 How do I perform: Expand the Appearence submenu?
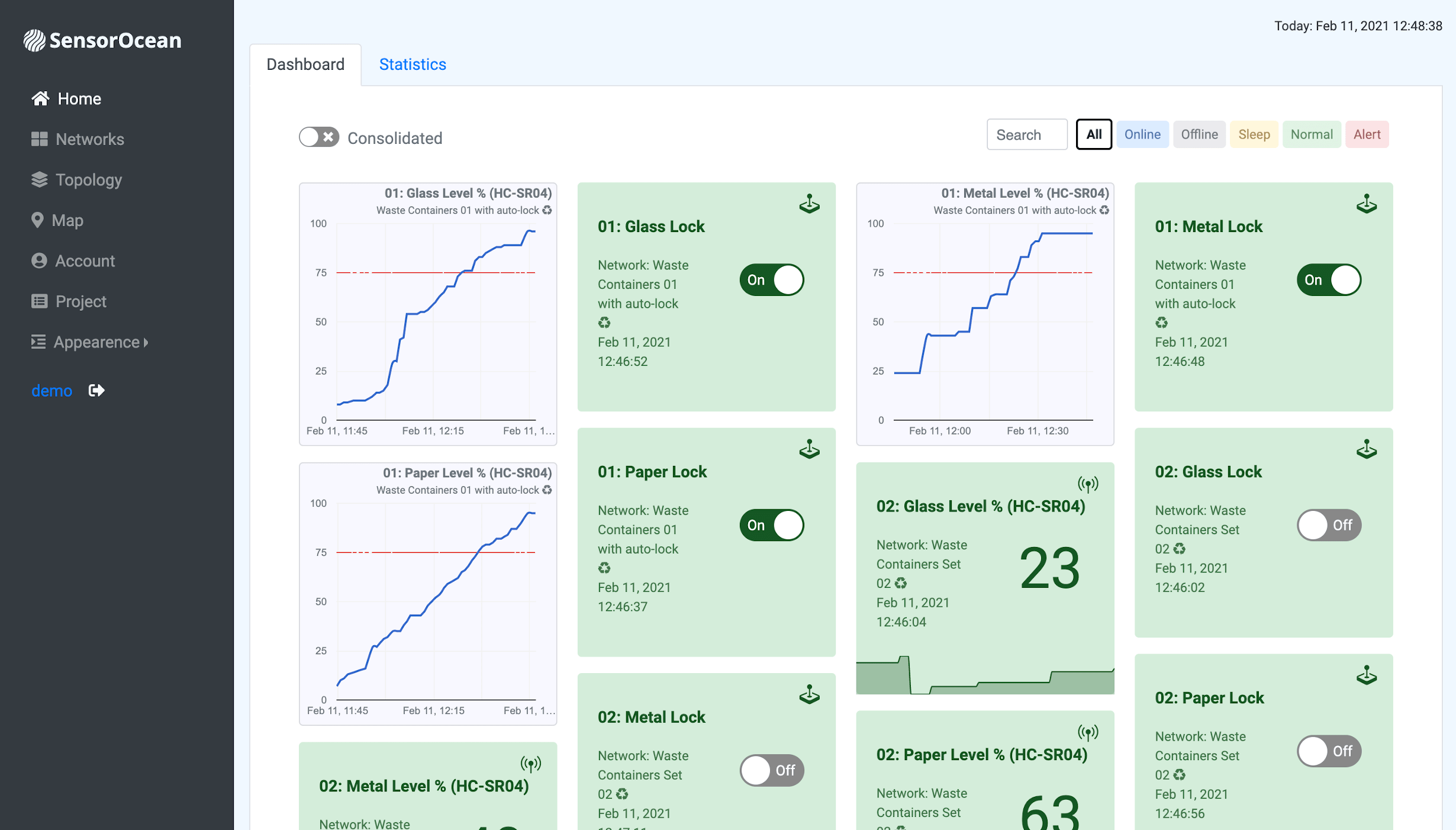pyautogui.click(x=96, y=342)
